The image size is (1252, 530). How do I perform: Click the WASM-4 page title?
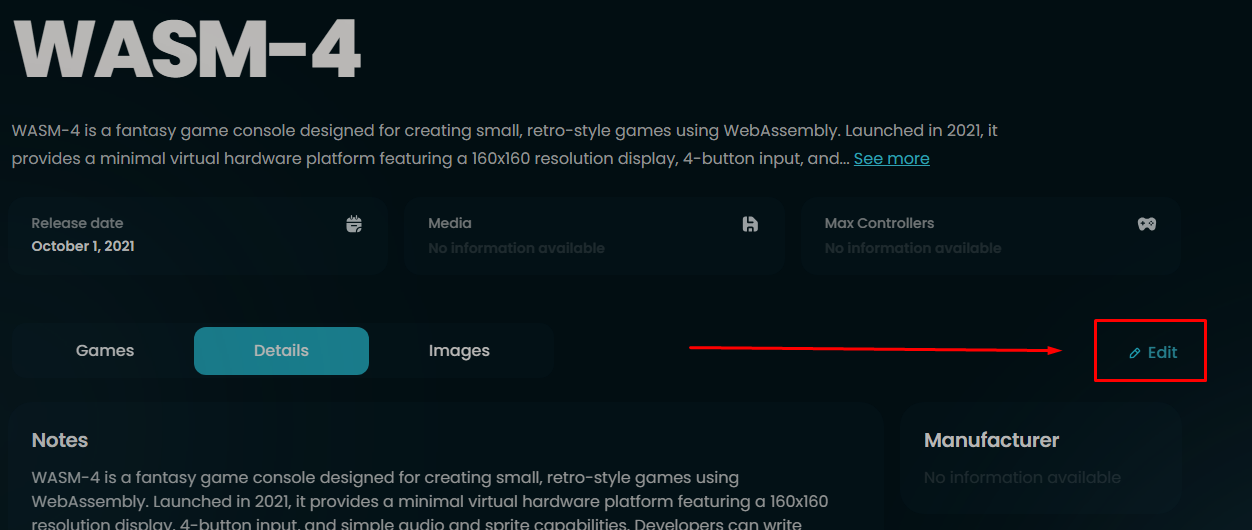pos(188,49)
